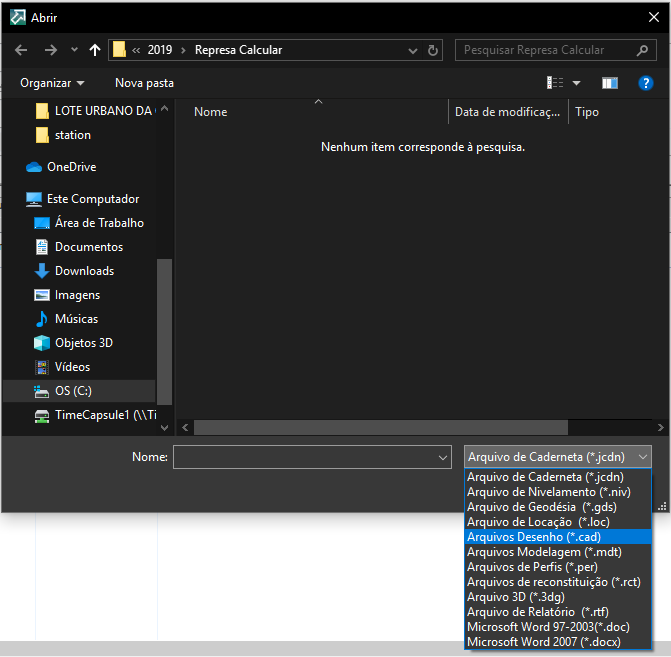Expand the address path history dropdown

(x=413, y=50)
